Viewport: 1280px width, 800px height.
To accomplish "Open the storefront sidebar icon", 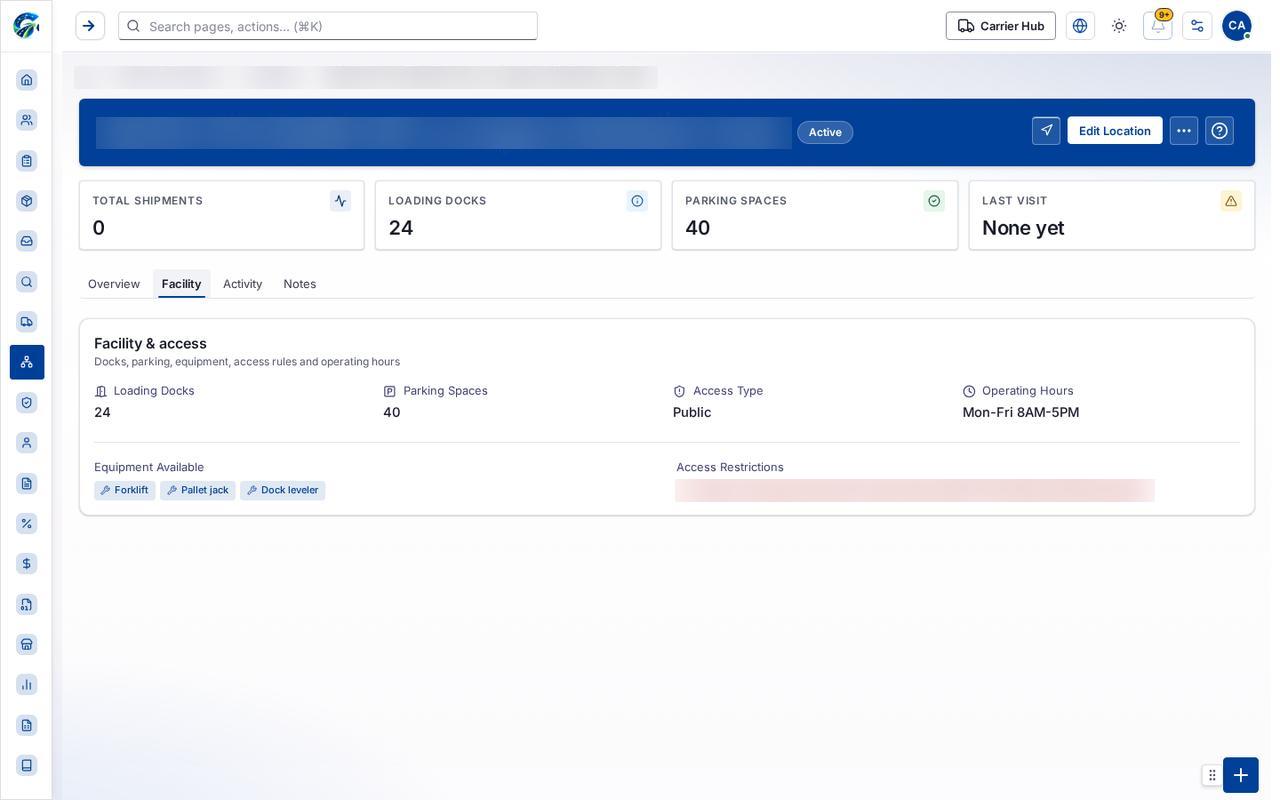I will [27, 644].
